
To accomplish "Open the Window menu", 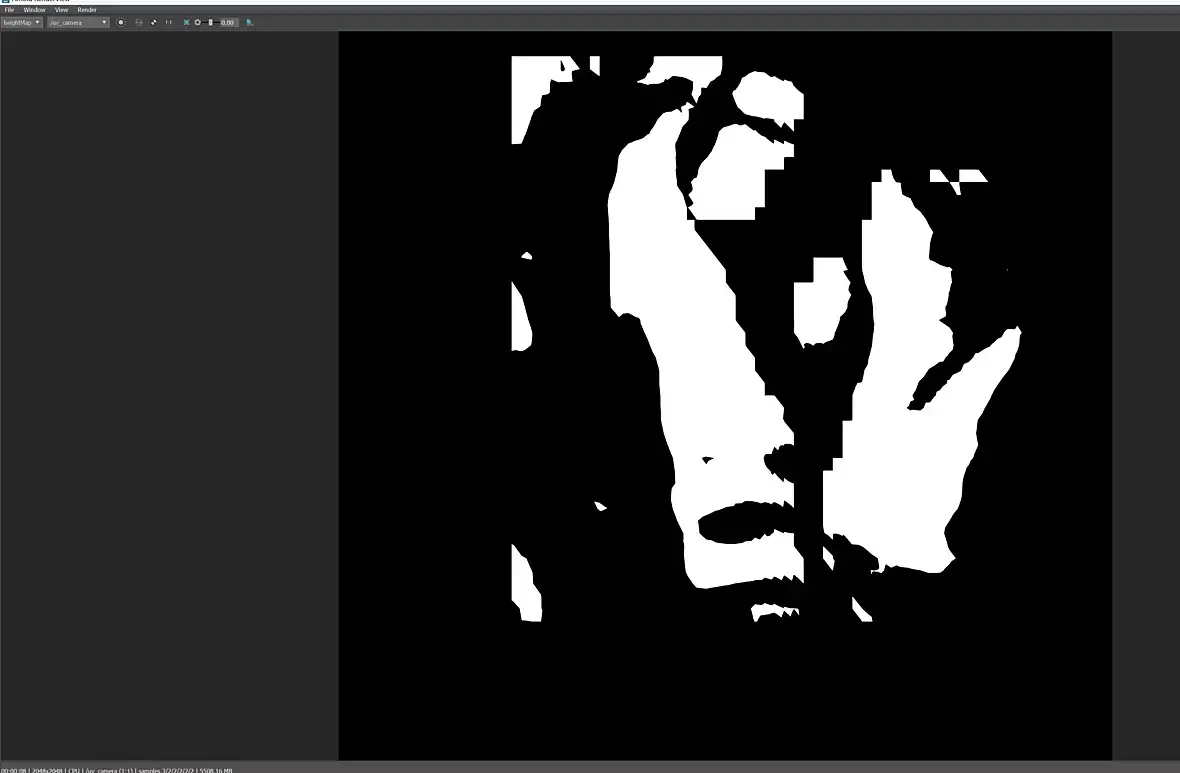I will (x=34, y=10).
